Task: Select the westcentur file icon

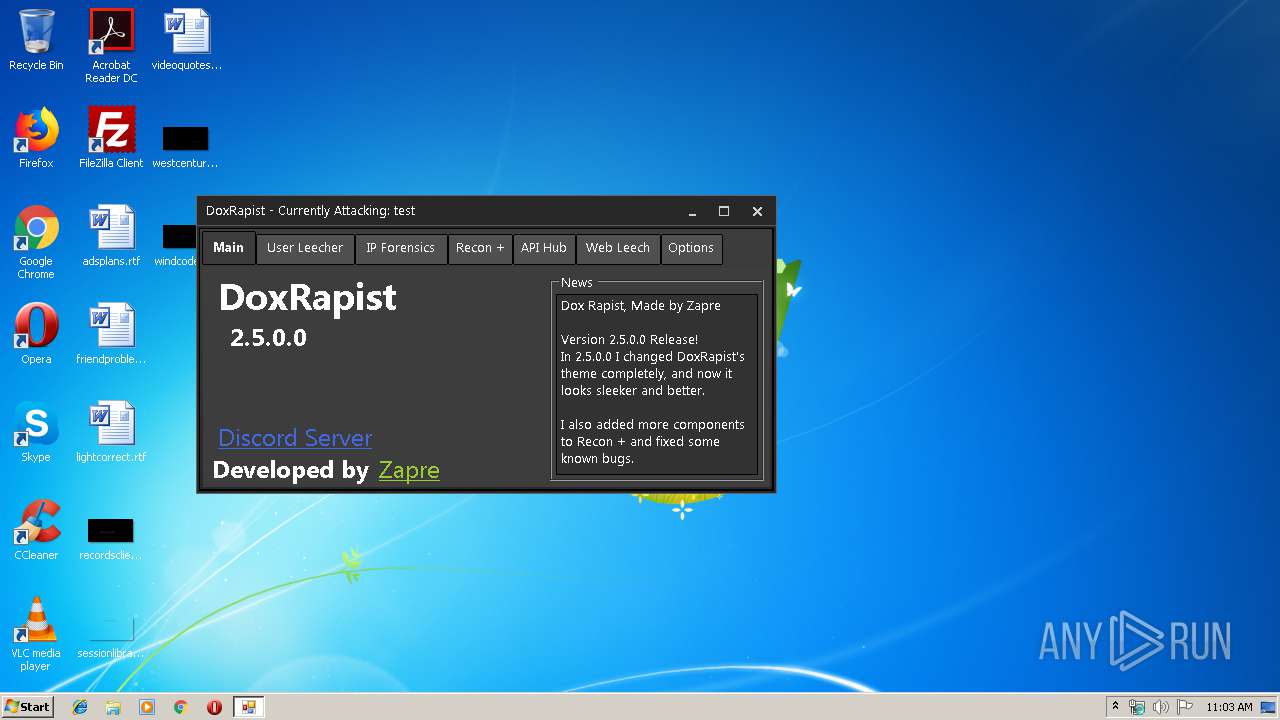Action: click(x=185, y=146)
